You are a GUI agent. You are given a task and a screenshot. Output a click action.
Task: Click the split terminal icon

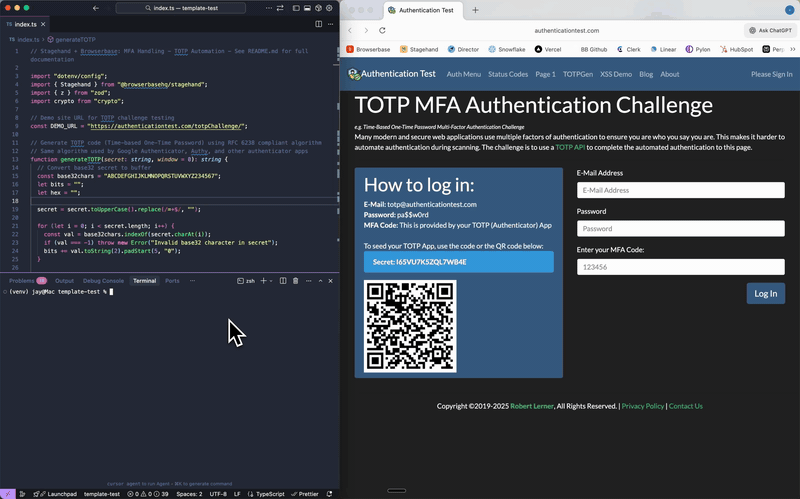click(x=283, y=281)
